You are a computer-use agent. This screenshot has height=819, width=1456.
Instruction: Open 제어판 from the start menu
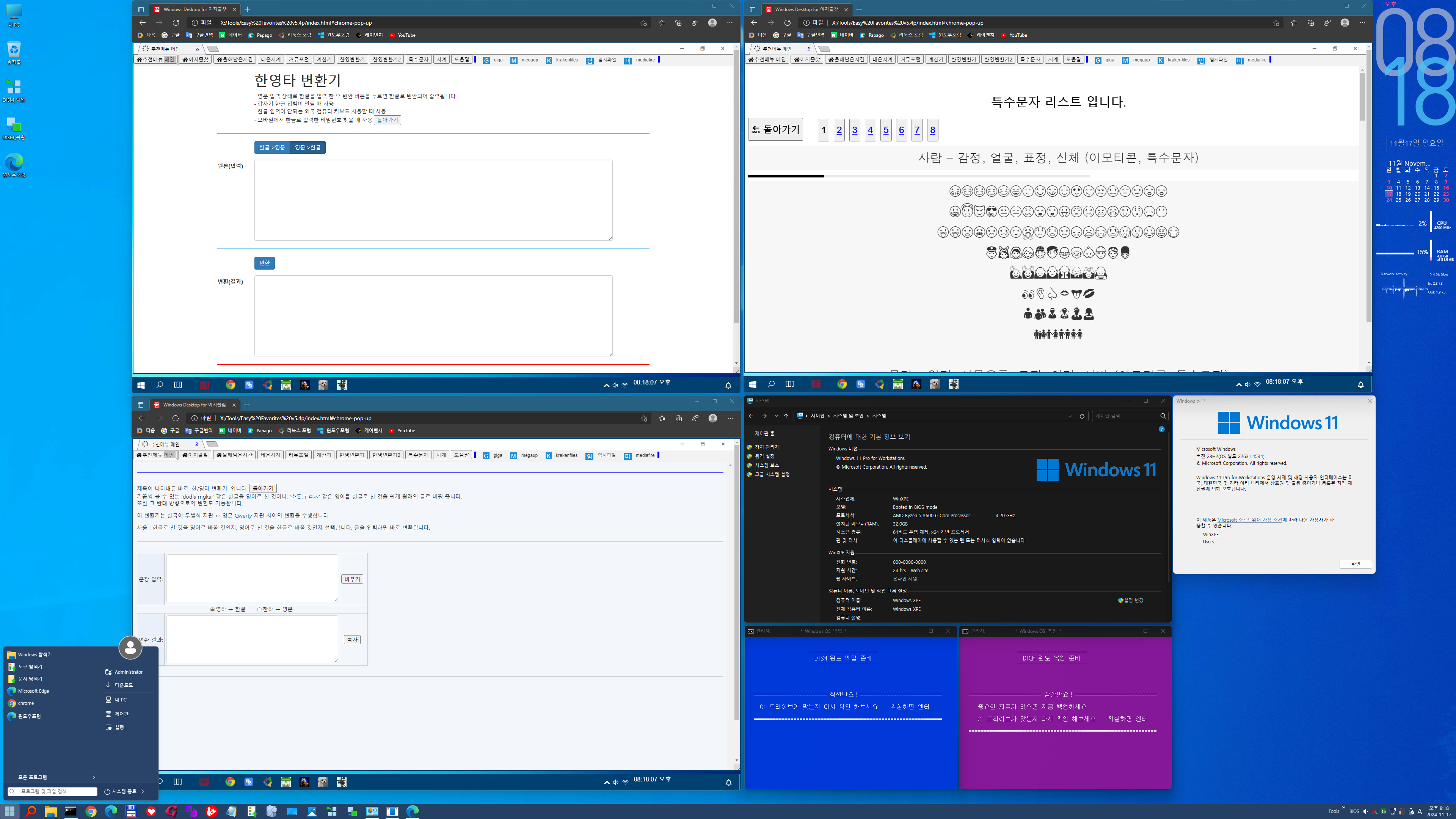tap(117, 714)
